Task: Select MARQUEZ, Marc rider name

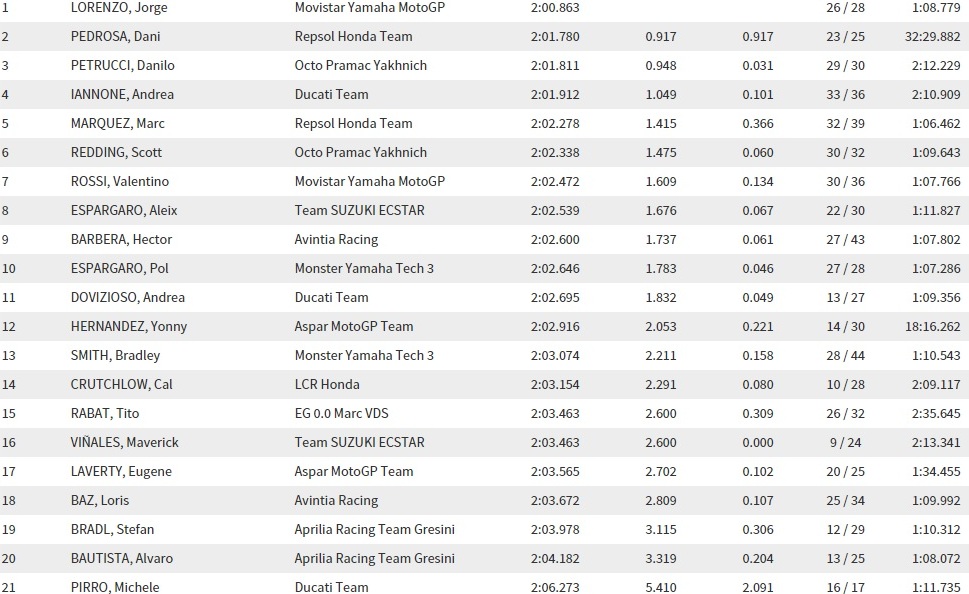Action: click(117, 124)
